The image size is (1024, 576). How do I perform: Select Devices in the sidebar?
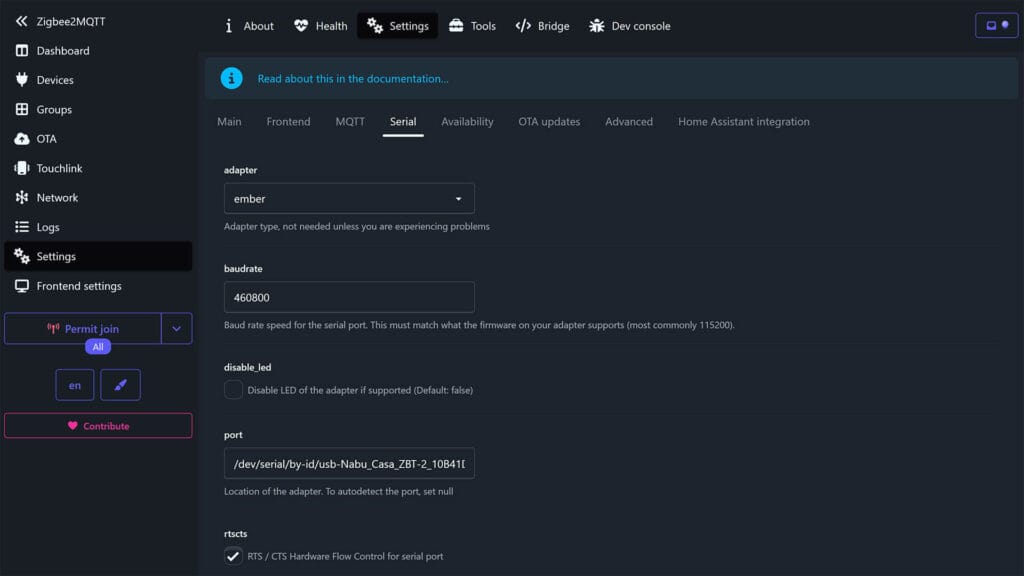(x=58, y=80)
